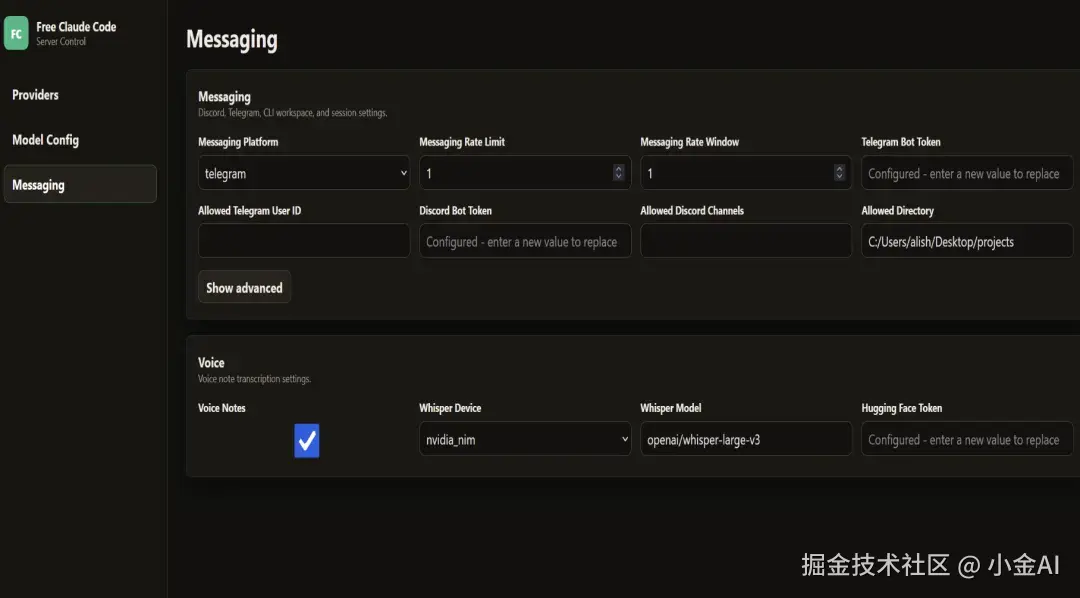
Task: Select the Messaging sidebar item
Action: coord(80,184)
